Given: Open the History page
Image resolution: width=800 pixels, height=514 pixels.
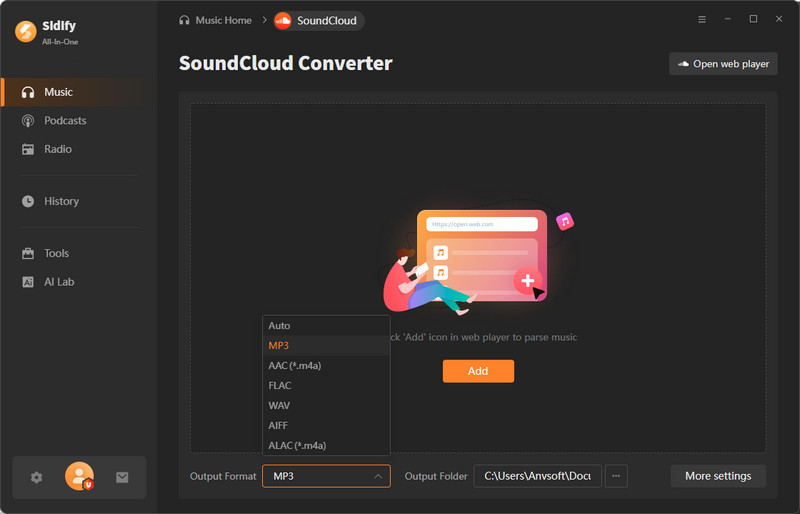Looking at the screenshot, I should pos(61,201).
